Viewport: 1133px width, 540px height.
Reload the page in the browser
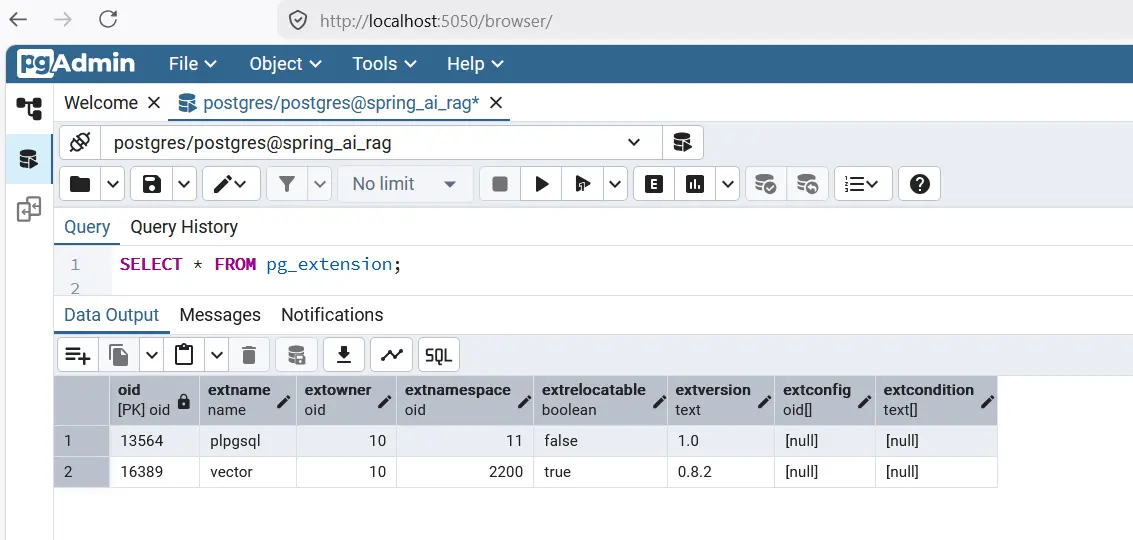coord(108,20)
